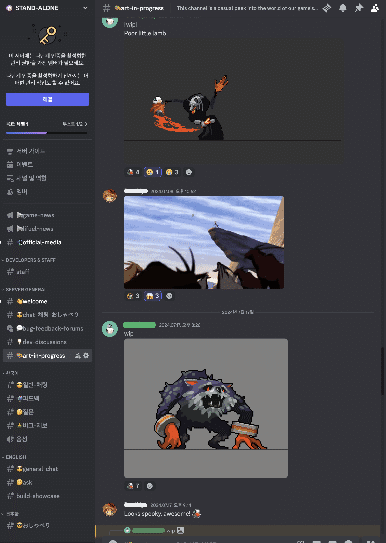The image size is (386, 543).
Task: Toggle first reaction with count 4 under reaper
Action: coord(133,172)
